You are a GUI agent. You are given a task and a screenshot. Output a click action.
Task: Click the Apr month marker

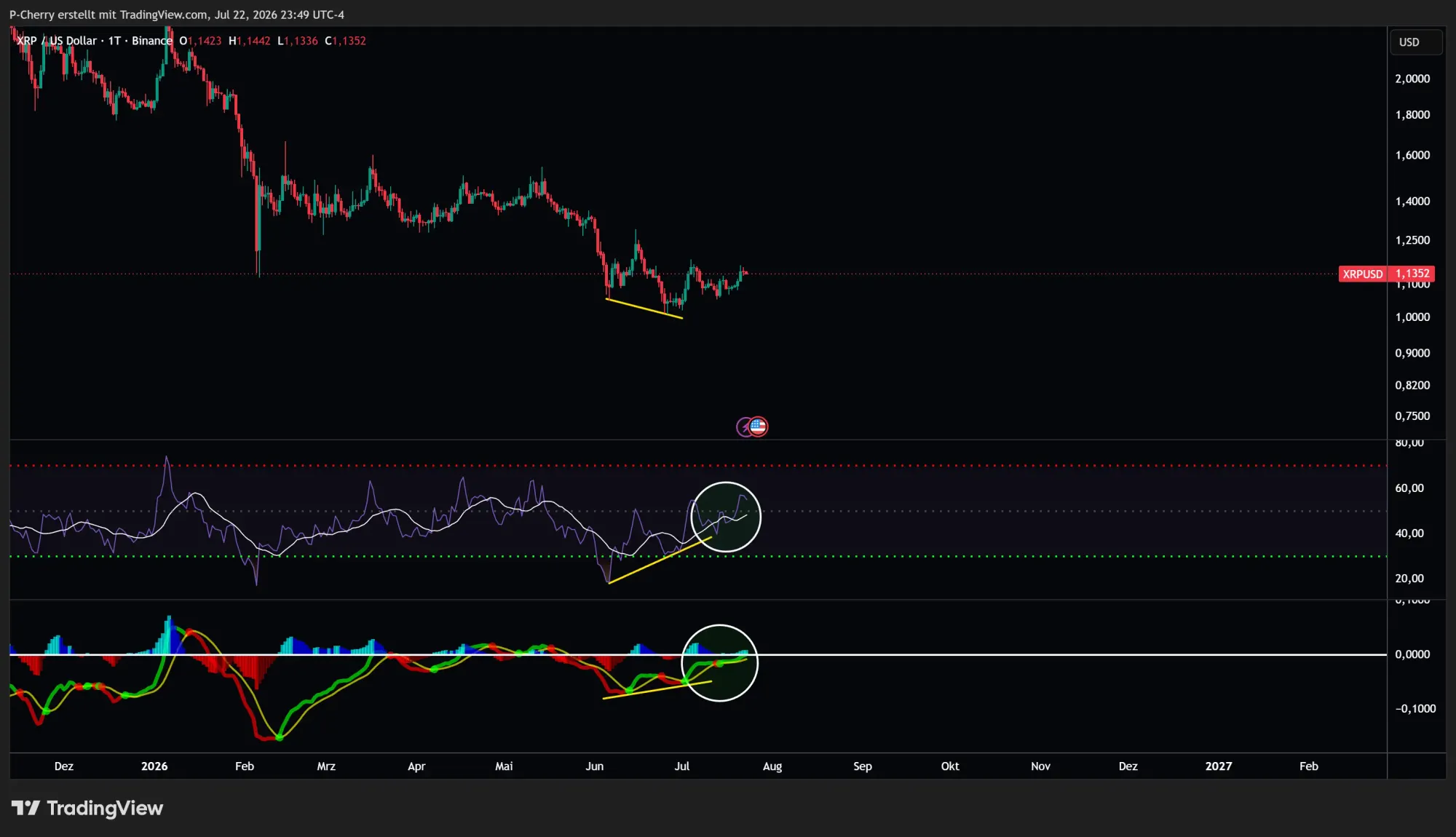point(416,766)
